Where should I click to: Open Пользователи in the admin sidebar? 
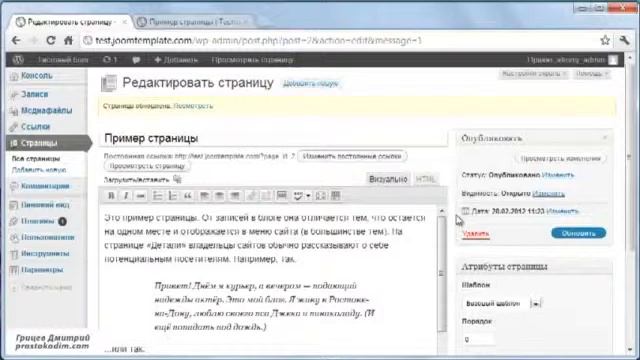click(47, 237)
